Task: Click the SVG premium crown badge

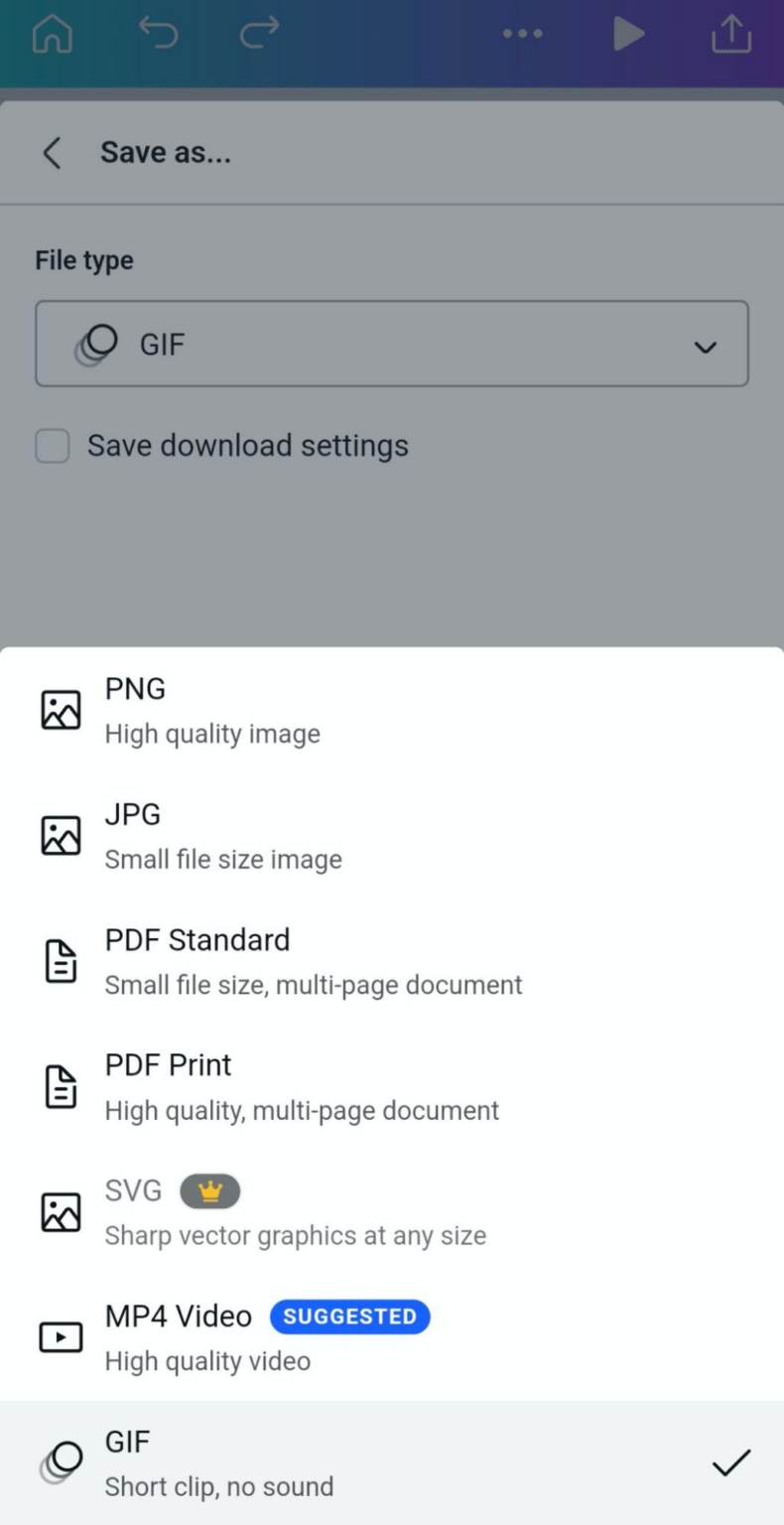Action: point(209,1191)
